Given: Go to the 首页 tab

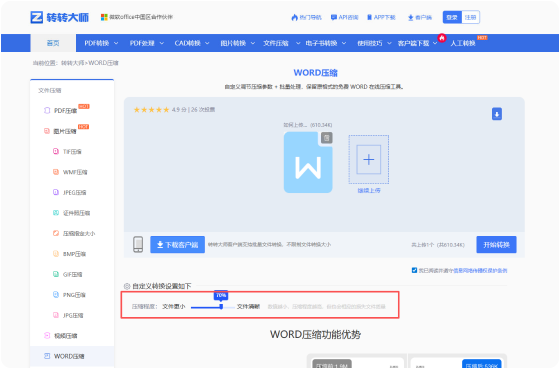Looking at the screenshot, I should coord(53,43).
